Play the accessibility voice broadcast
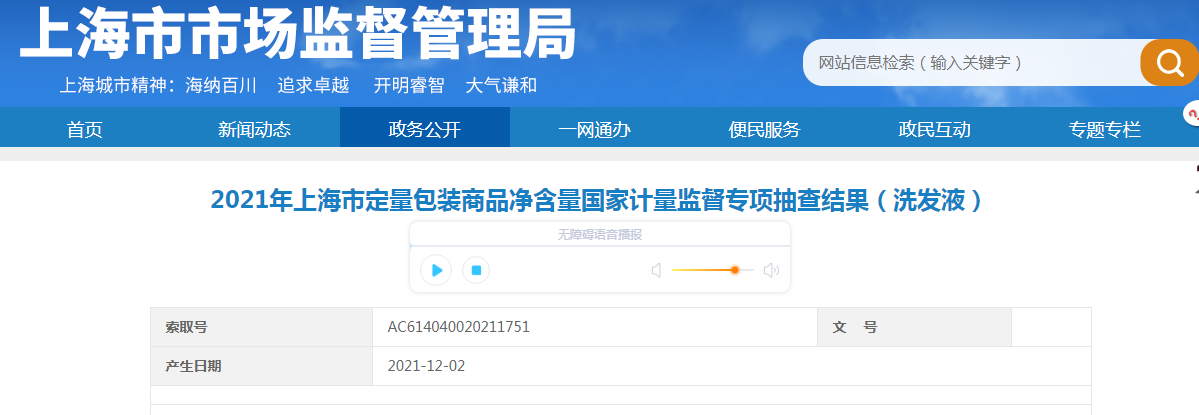 pyautogui.click(x=437, y=270)
